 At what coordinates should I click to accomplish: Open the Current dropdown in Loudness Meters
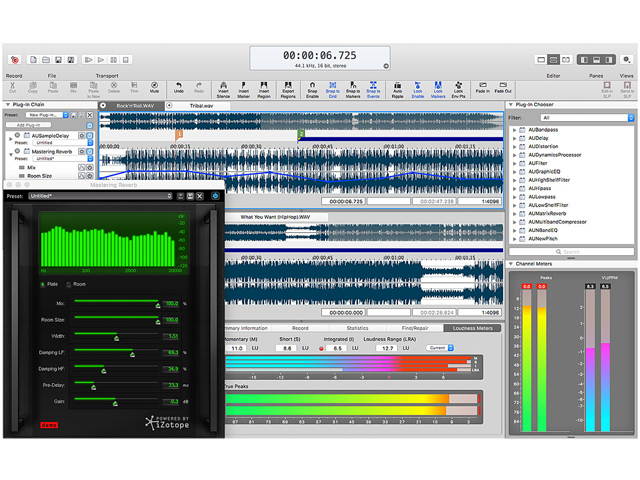point(440,348)
